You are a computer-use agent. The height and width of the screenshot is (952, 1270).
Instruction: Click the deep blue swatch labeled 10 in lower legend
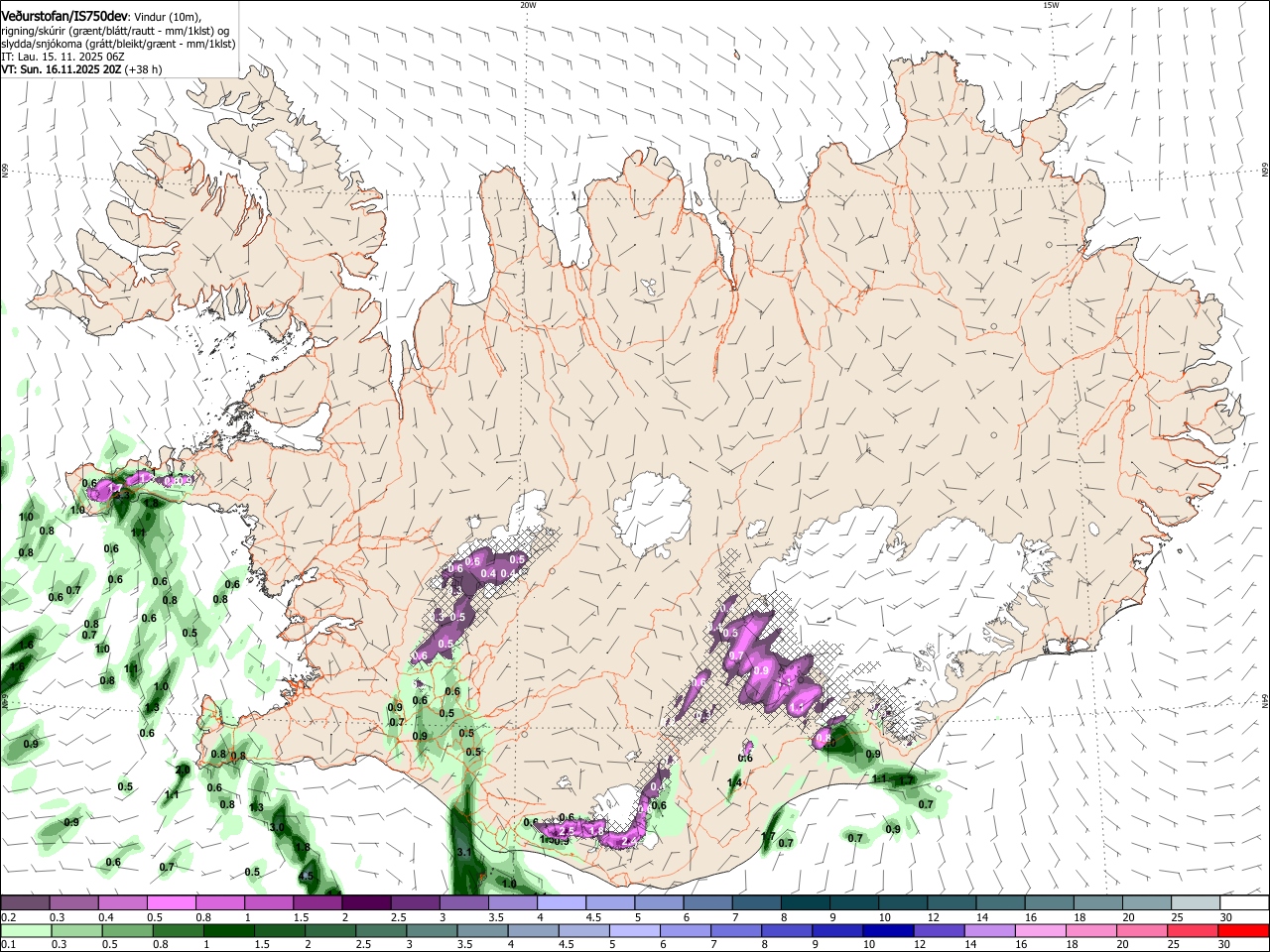pyautogui.click(x=888, y=930)
